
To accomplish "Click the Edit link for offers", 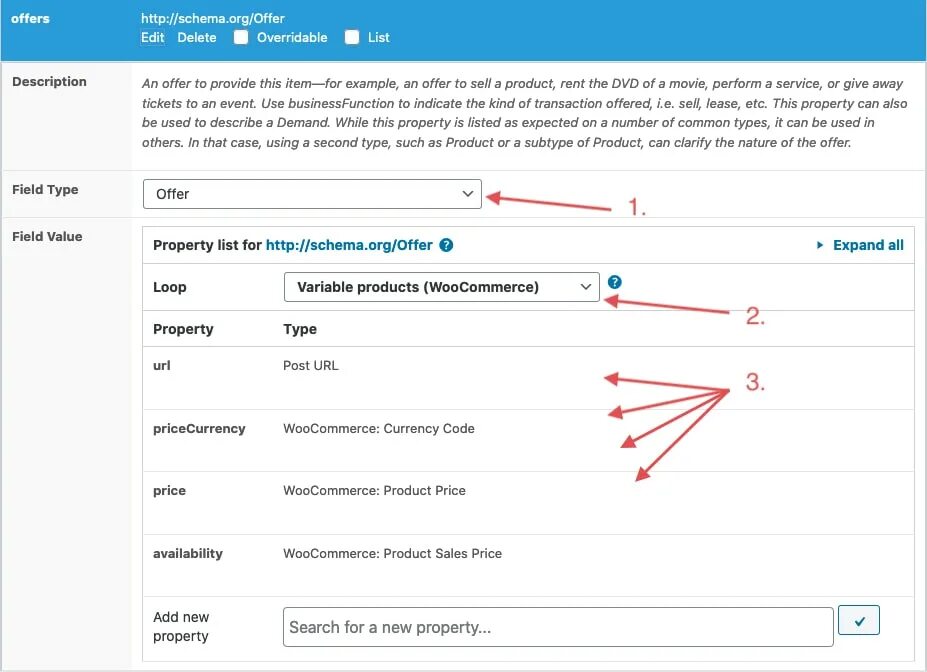I will (152, 37).
